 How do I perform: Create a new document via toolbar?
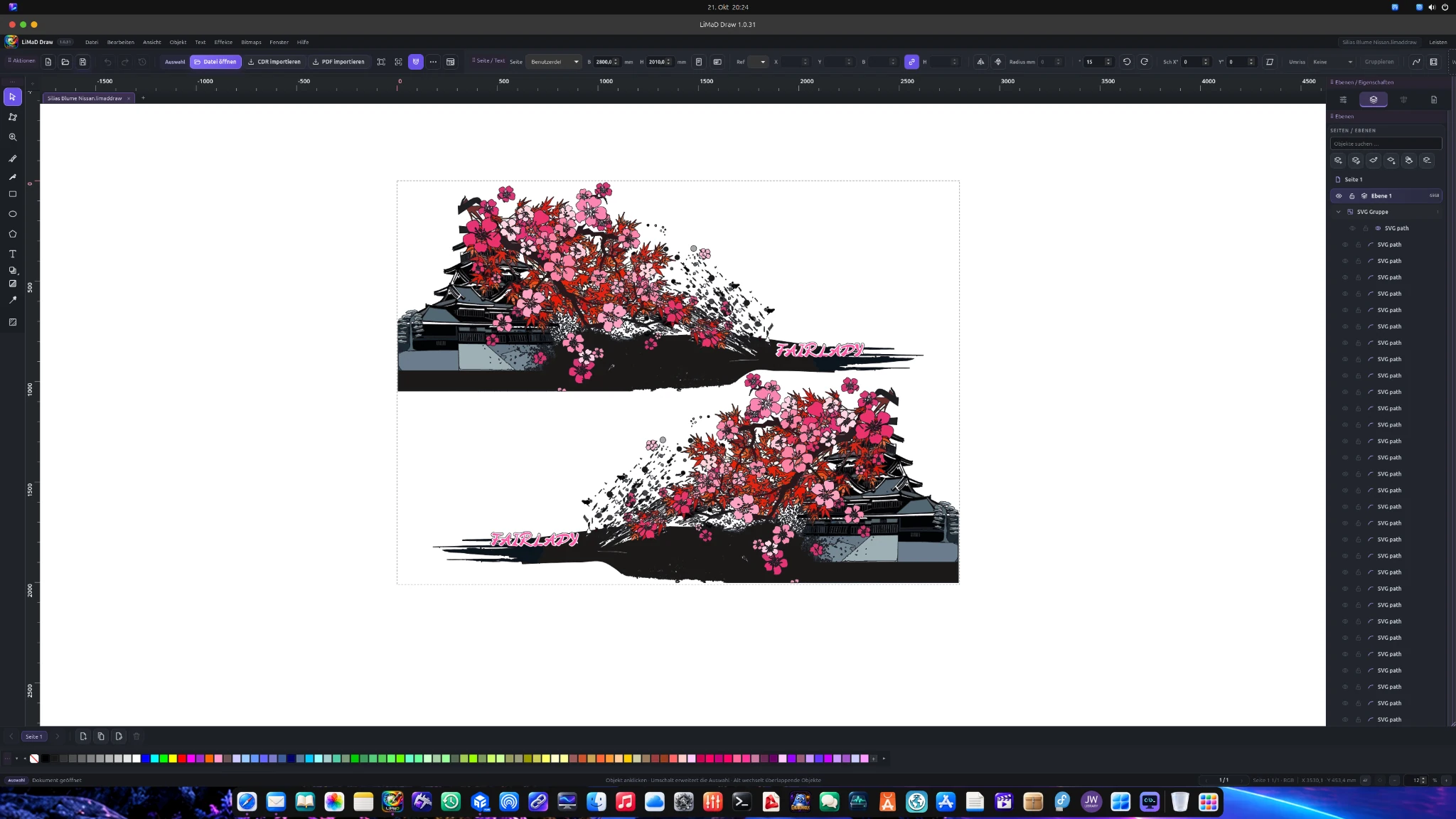click(48, 62)
